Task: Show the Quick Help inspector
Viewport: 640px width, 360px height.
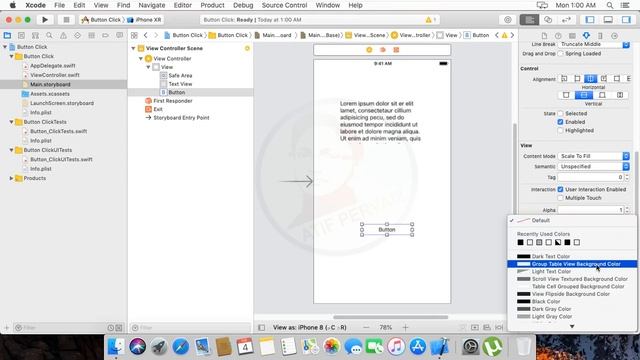Action: point(558,36)
